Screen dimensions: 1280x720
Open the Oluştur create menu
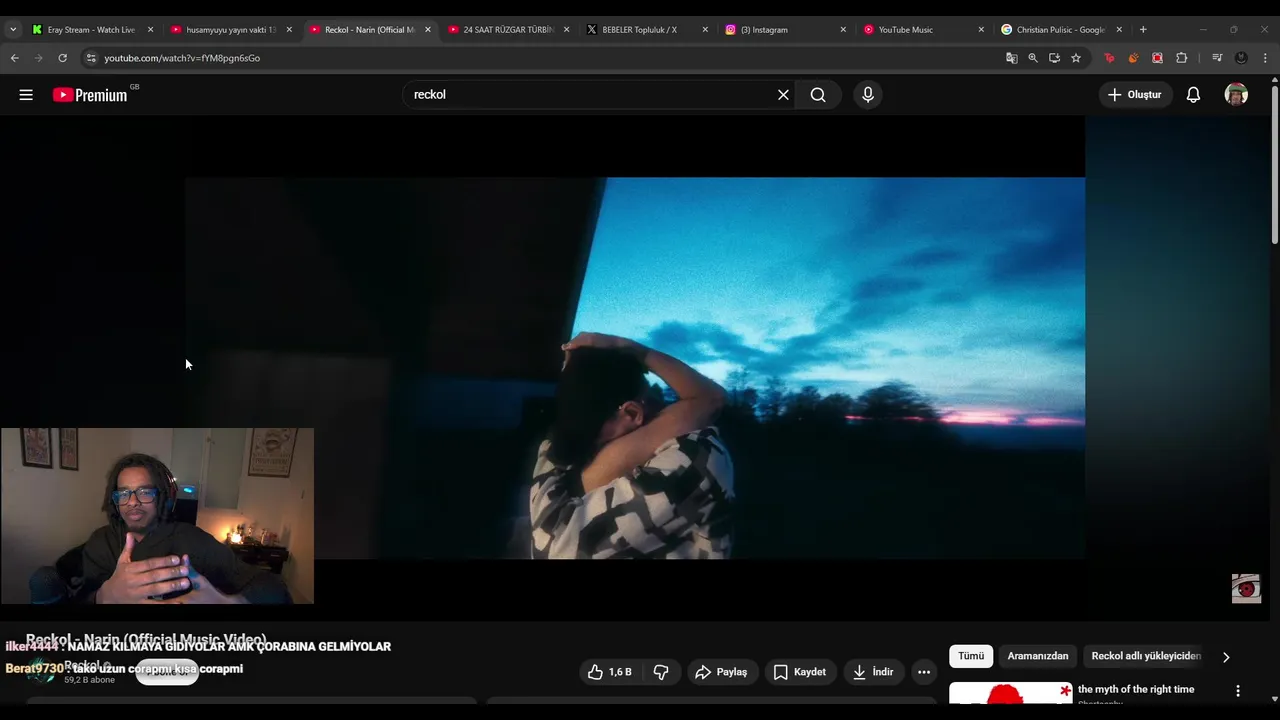(1135, 95)
